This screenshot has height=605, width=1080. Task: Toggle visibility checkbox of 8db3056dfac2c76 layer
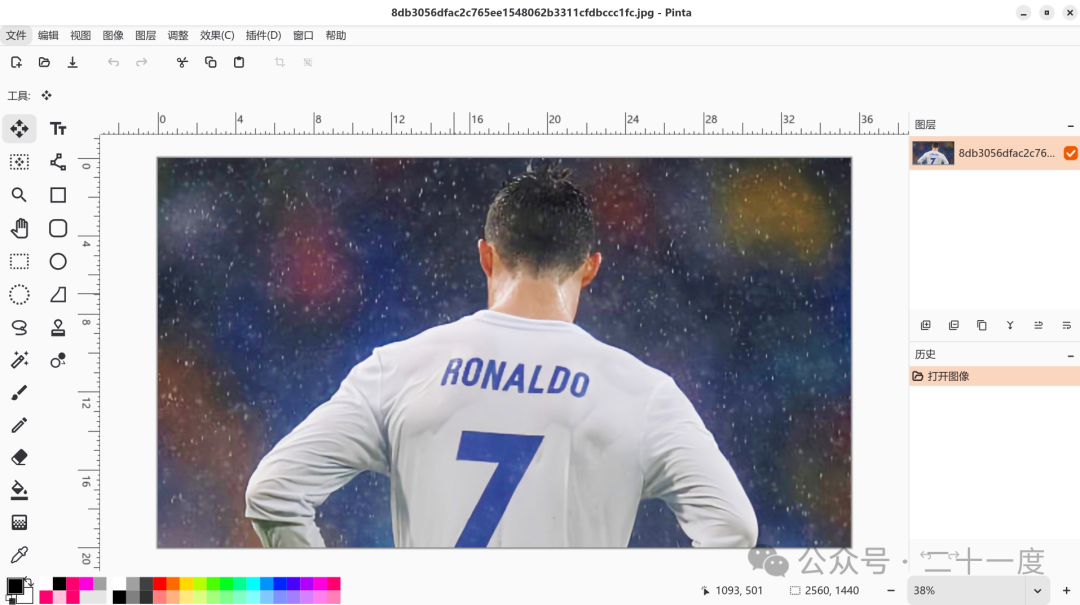point(1070,153)
